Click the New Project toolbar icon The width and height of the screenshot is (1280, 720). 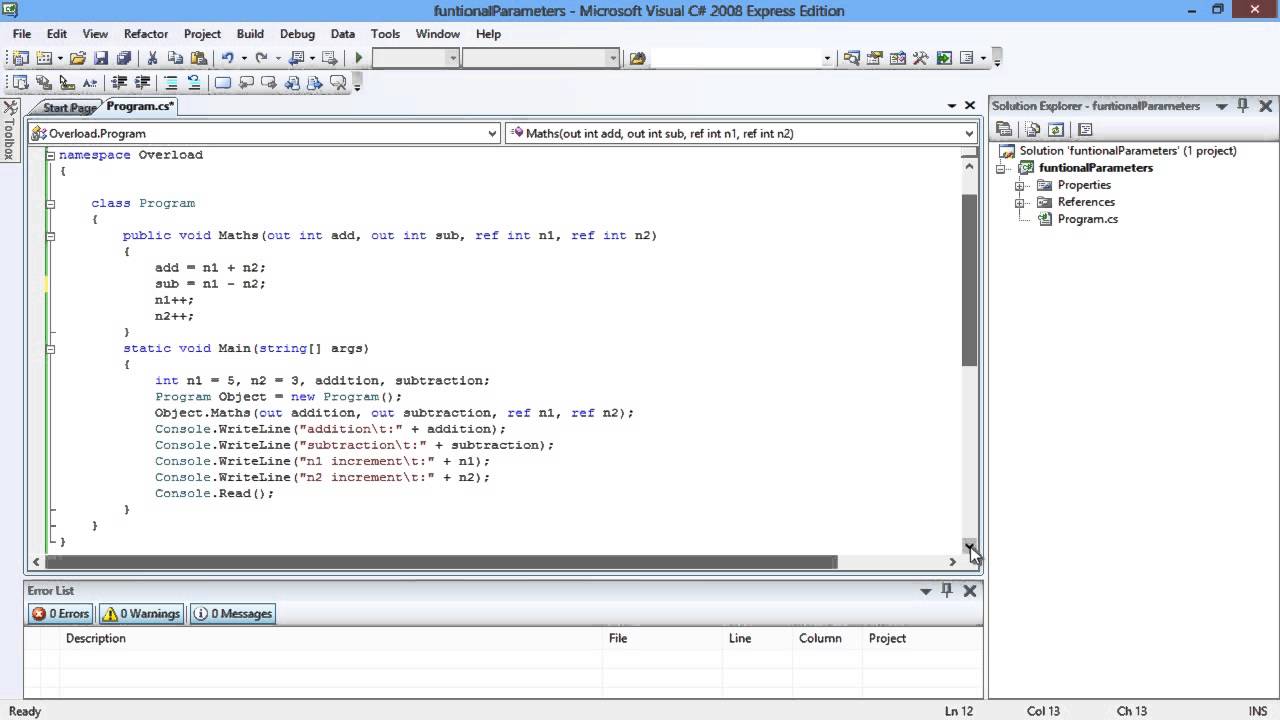(20, 58)
